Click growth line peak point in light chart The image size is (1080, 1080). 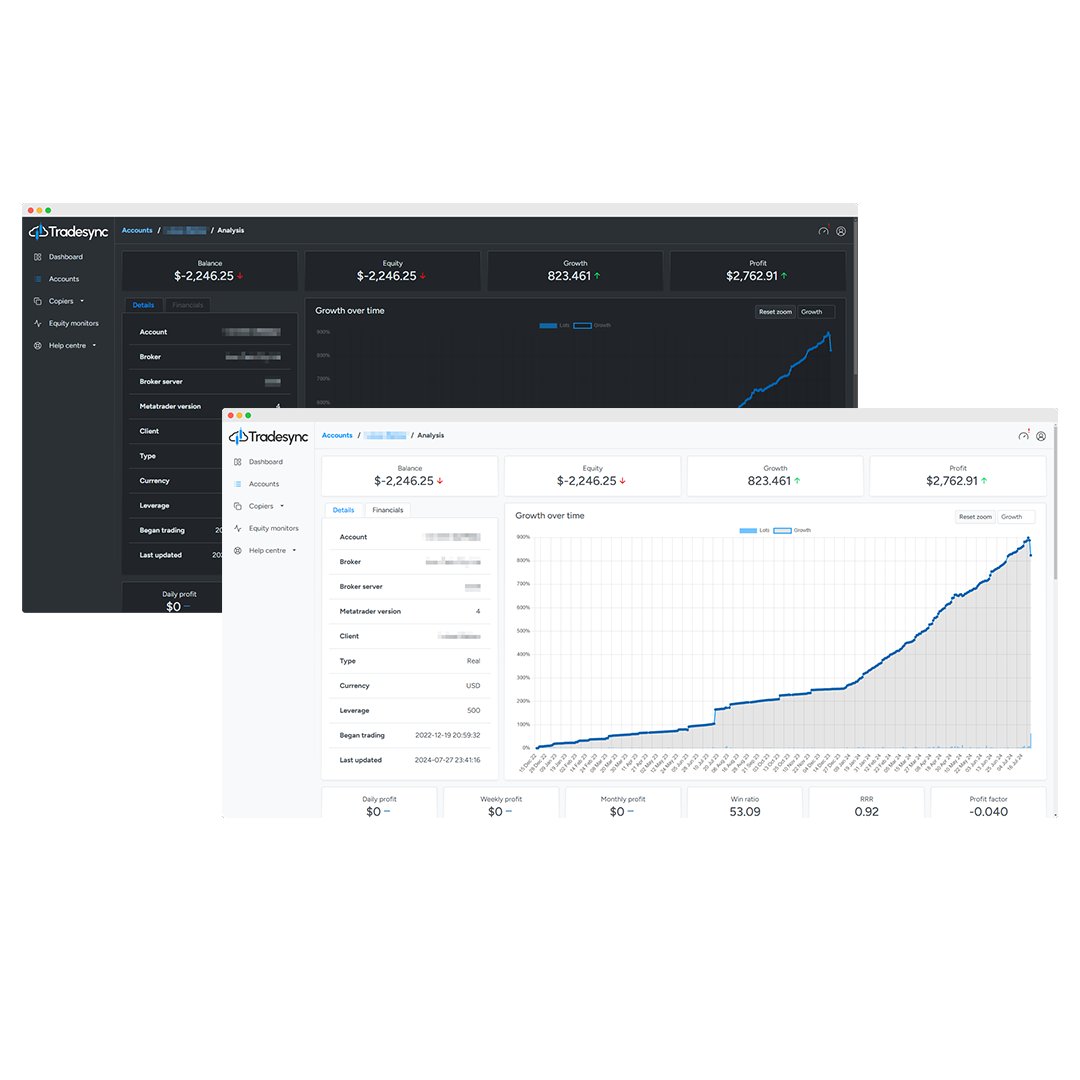(x=1028, y=539)
